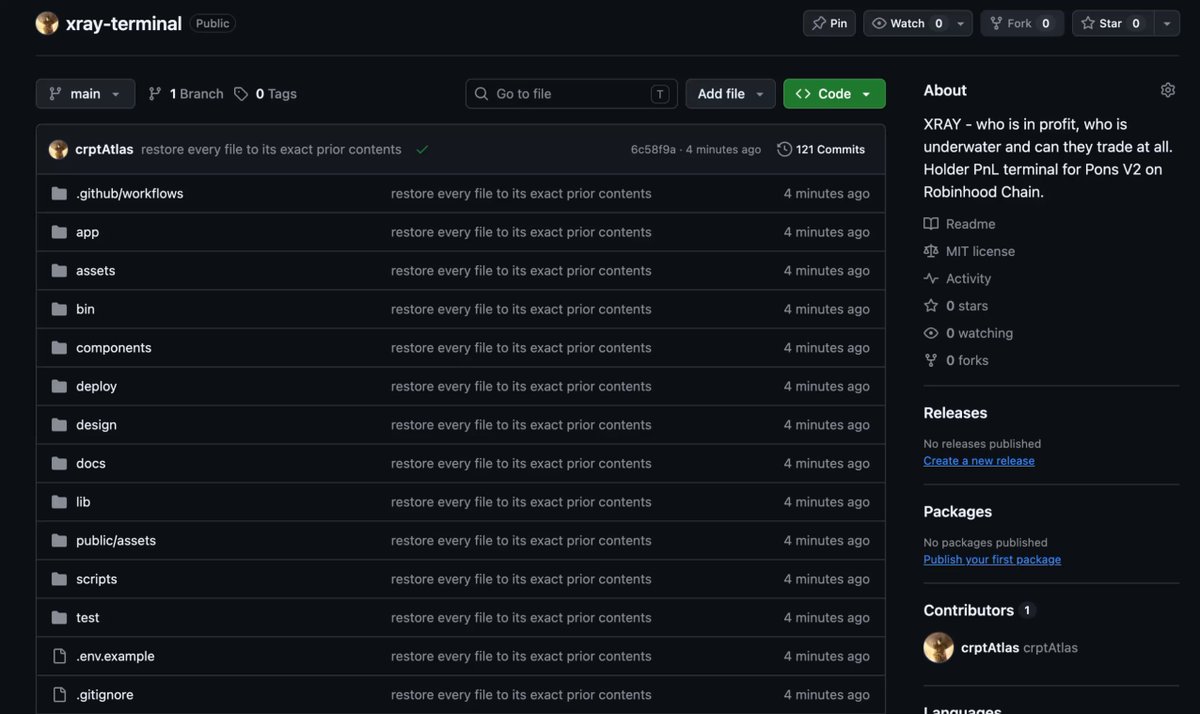Image resolution: width=1200 pixels, height=714 pixels.
Task: Click the scale icon beside MIT license
Action: tap(931, 251)
